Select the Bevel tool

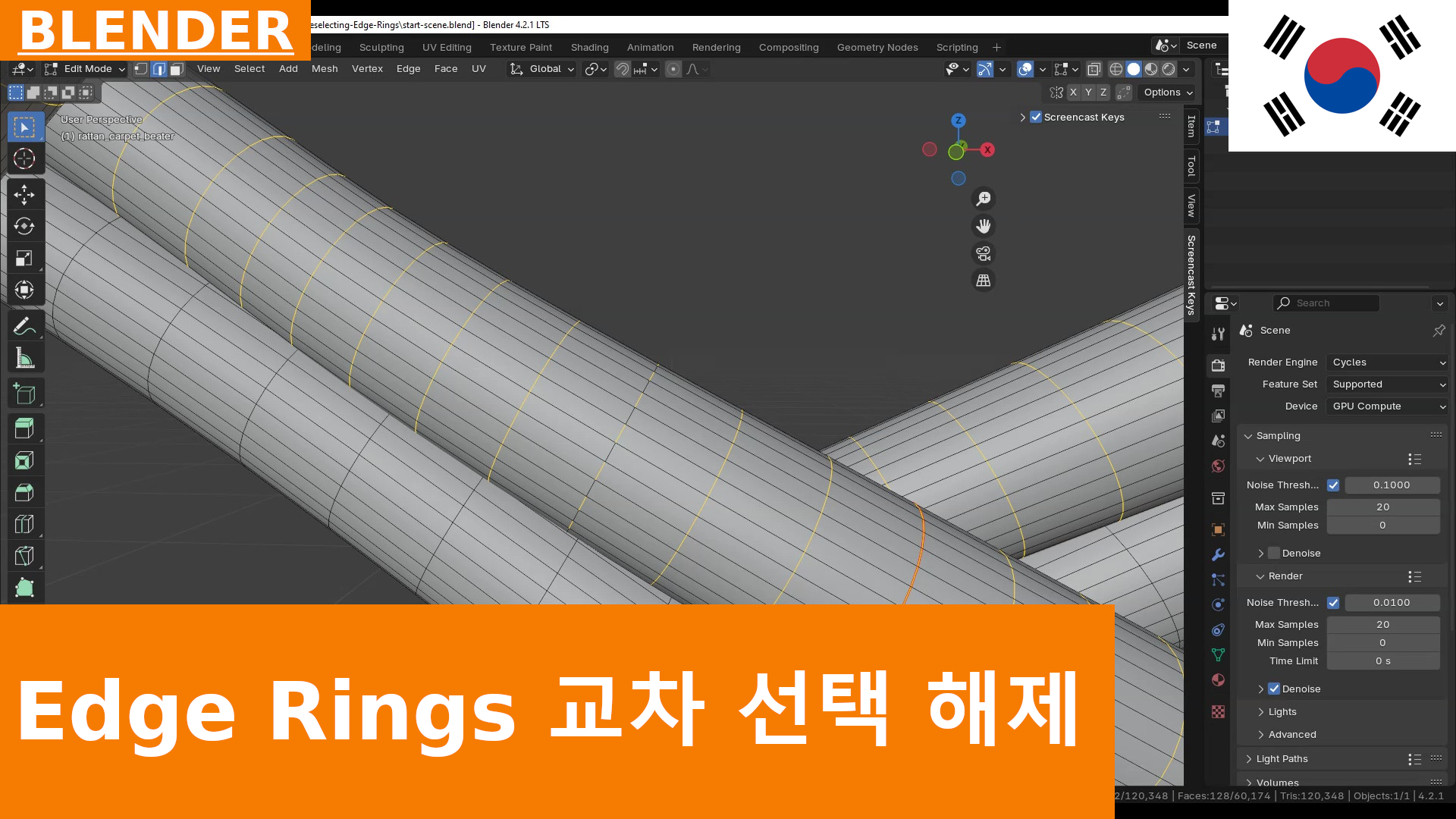pos(24,492)
